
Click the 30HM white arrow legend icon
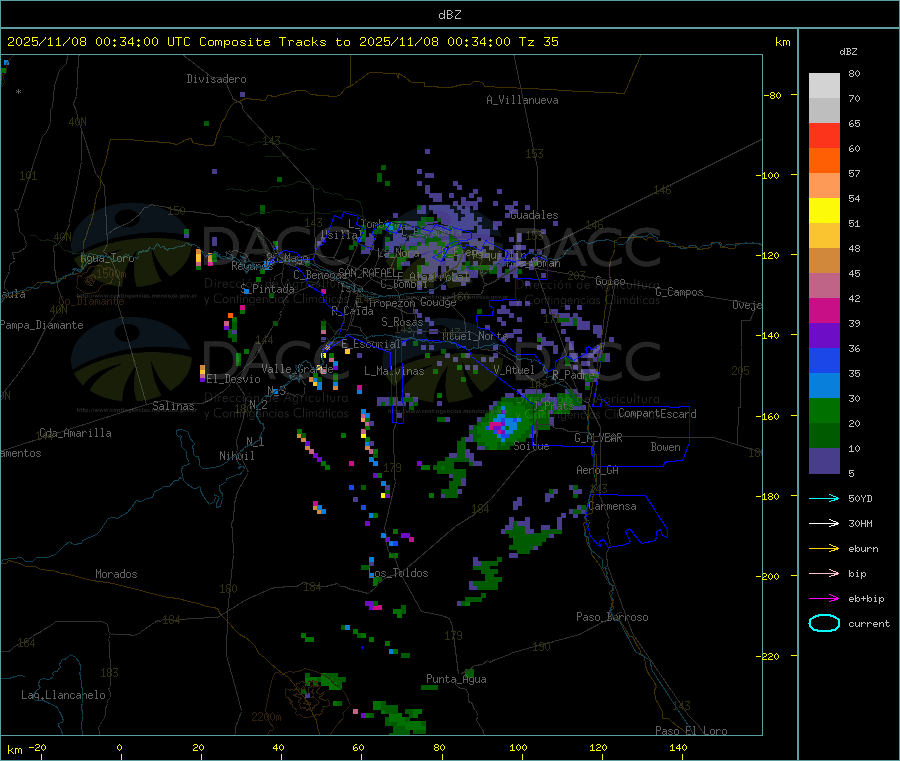(824, 523)
